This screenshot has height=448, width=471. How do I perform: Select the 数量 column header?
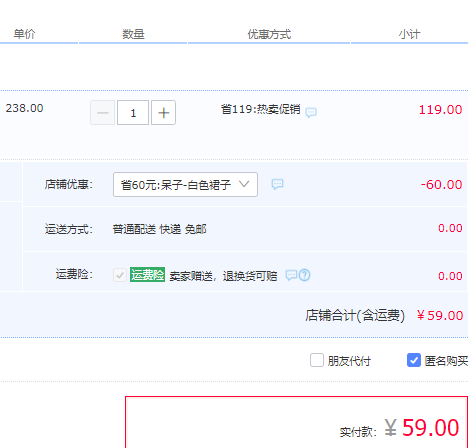click(133, 34)
